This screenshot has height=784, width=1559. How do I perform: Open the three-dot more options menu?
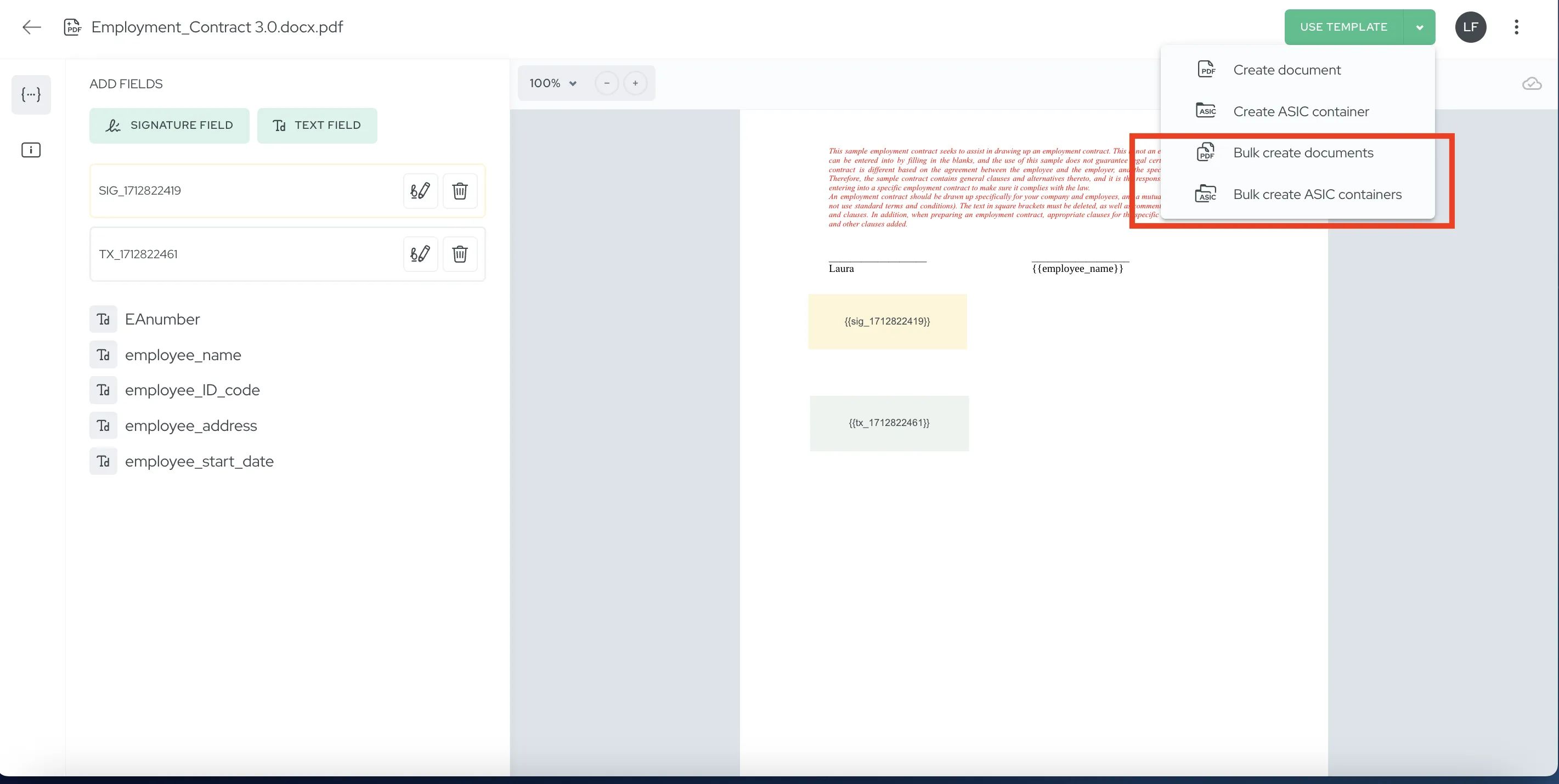pos(1516,27)
